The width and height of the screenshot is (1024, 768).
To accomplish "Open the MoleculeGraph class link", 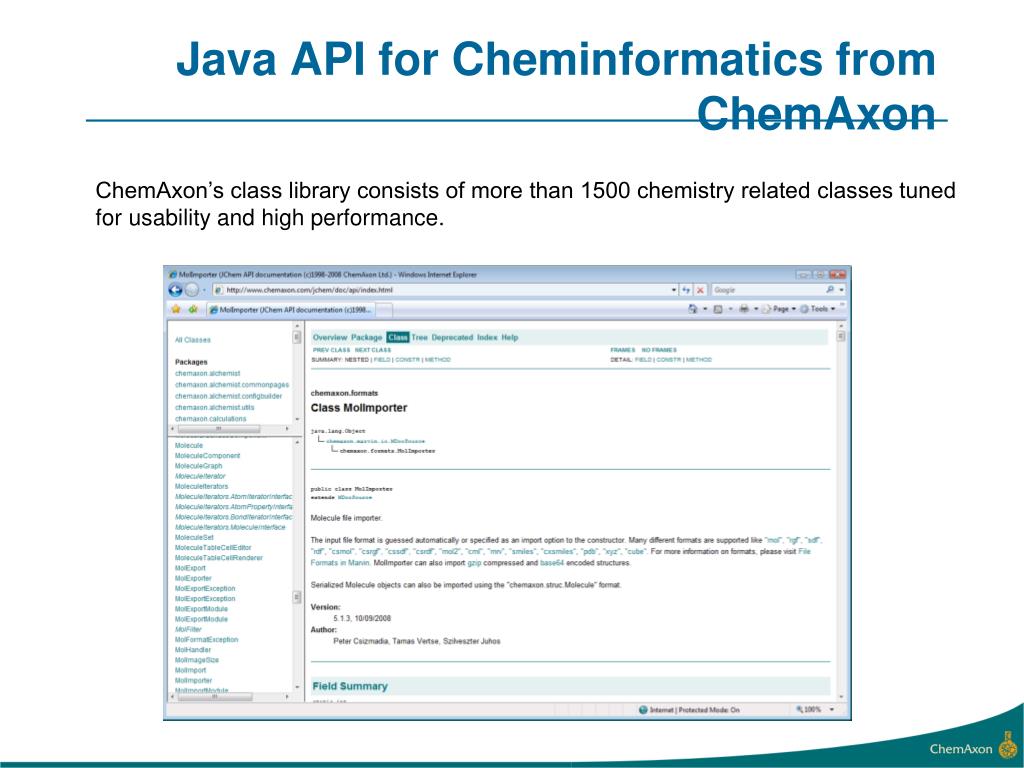I will 198,466.
